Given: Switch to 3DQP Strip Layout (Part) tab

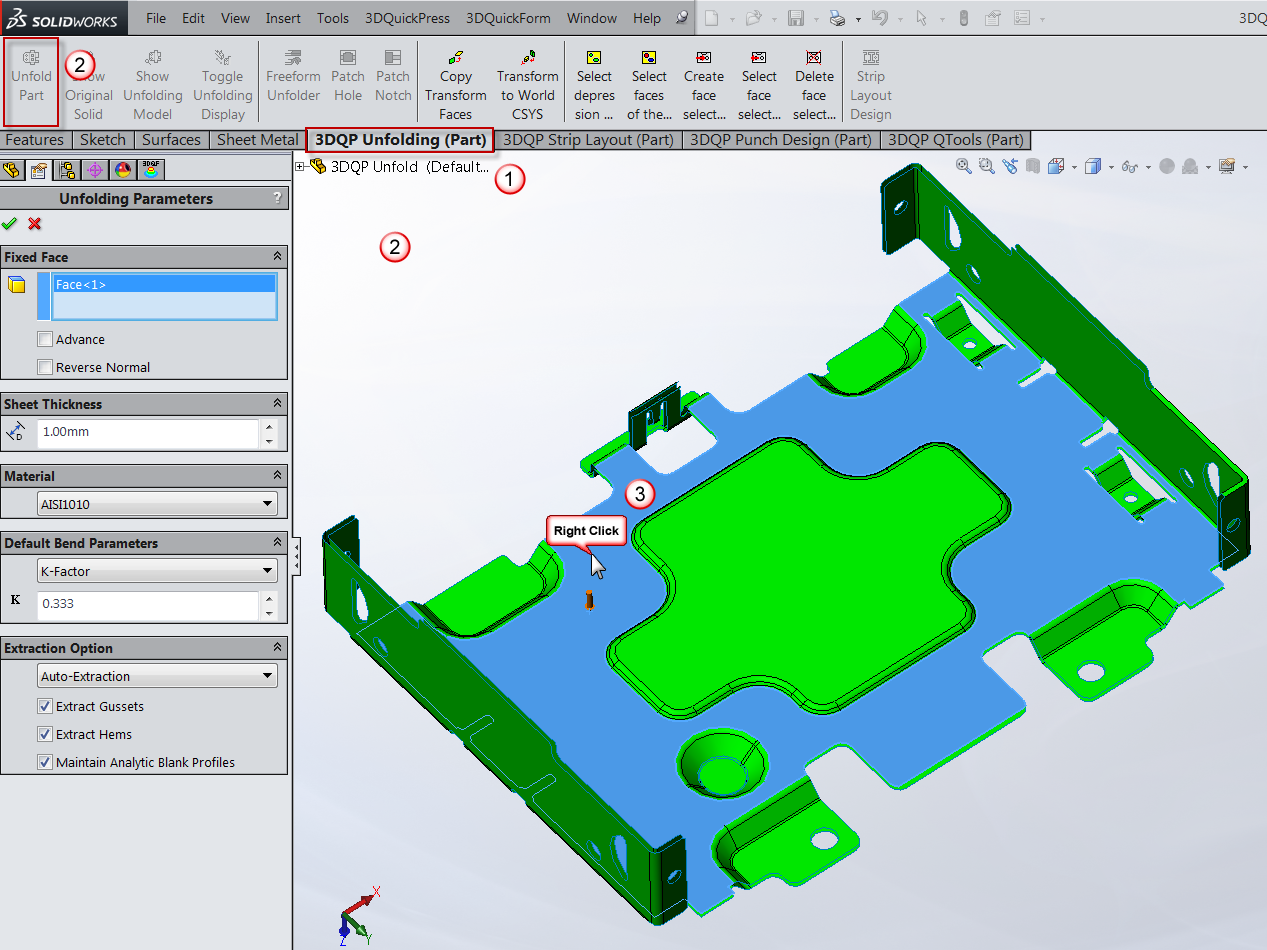Looking at the screenshot, I should [588, 140].
